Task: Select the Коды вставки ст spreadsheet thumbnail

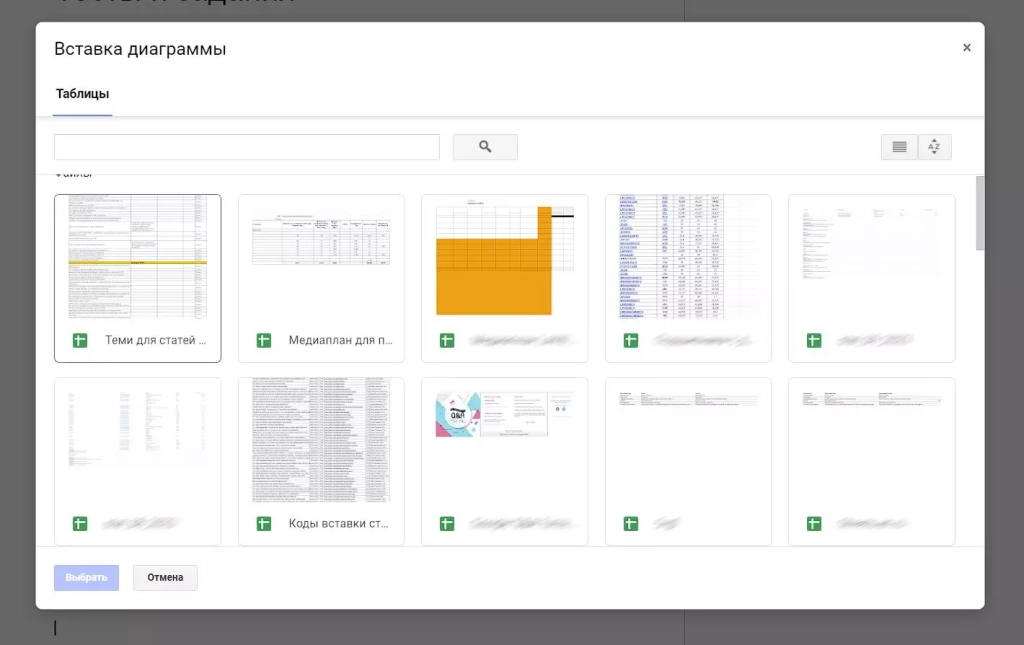Action: pyautogui.click(x=321, y=441)
